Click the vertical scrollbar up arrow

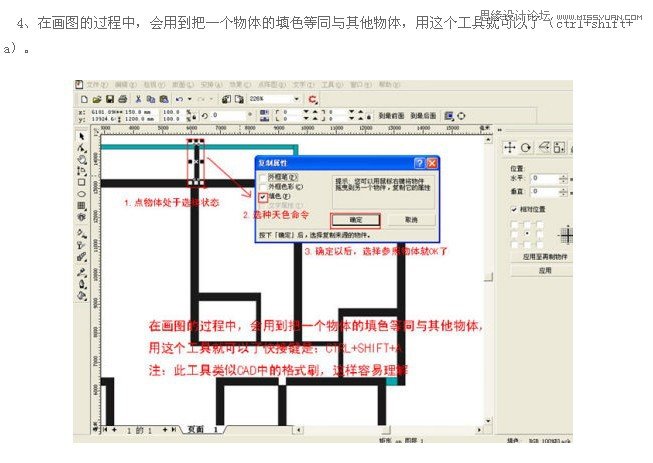489,140
